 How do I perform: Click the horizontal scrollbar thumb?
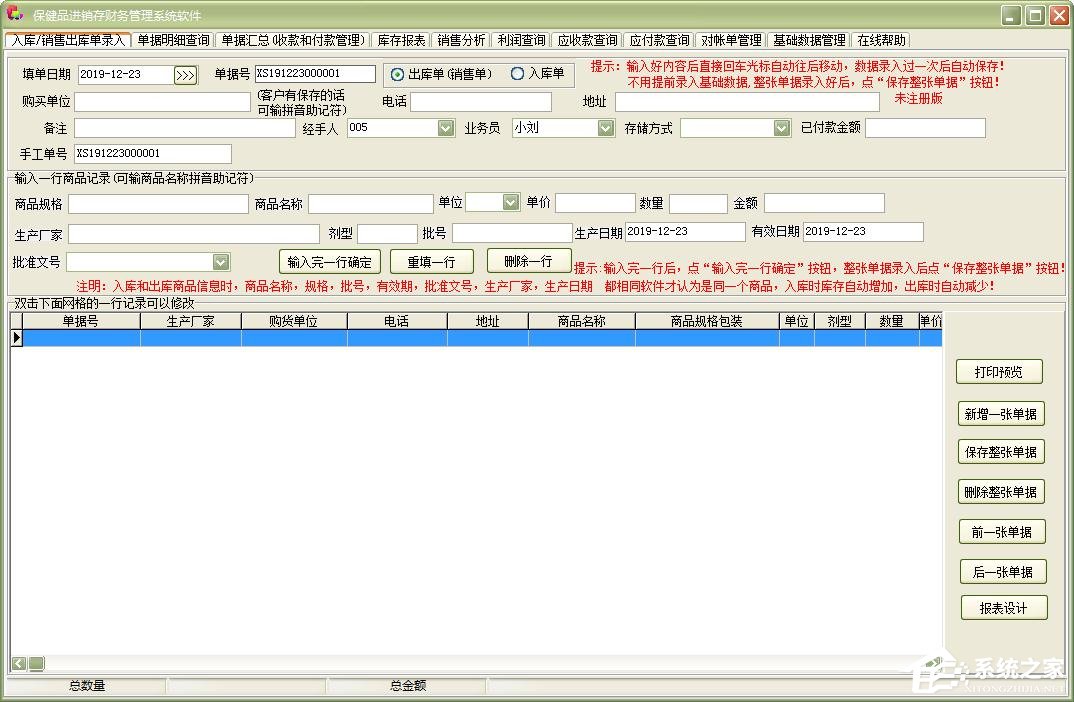tap(36, 663)
